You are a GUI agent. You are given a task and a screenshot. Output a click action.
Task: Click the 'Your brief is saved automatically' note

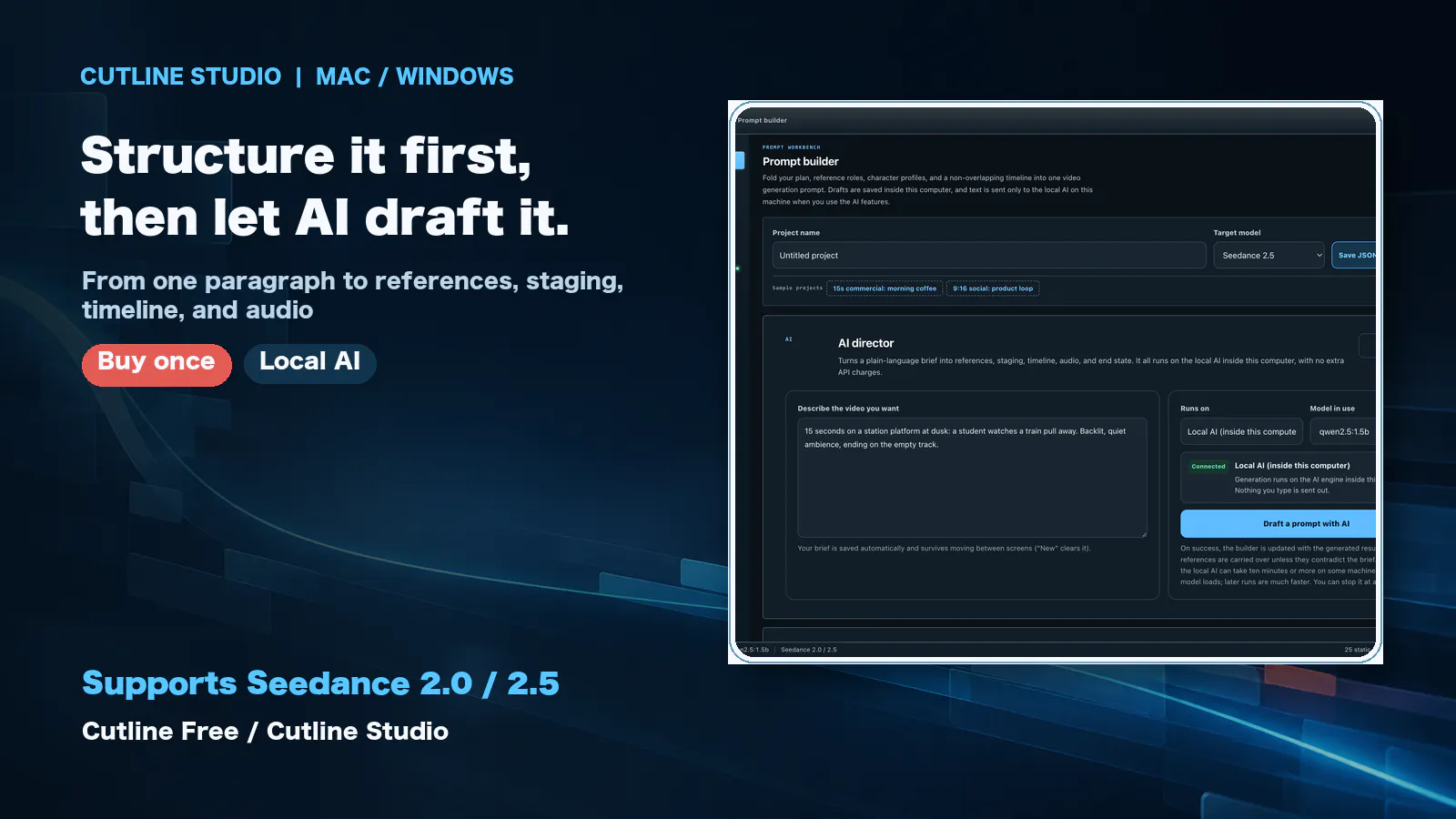click(944, 549)
